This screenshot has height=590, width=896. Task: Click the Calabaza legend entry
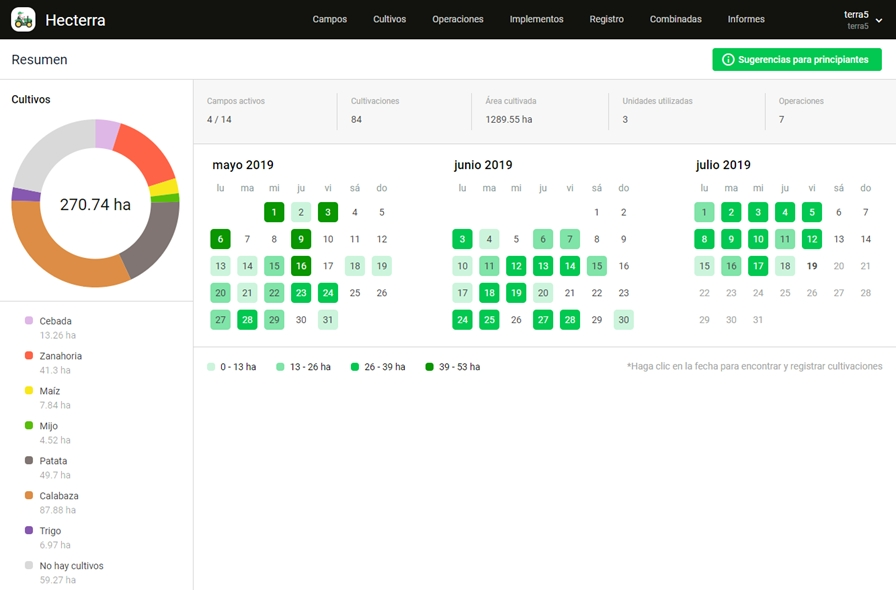point(60,496)
